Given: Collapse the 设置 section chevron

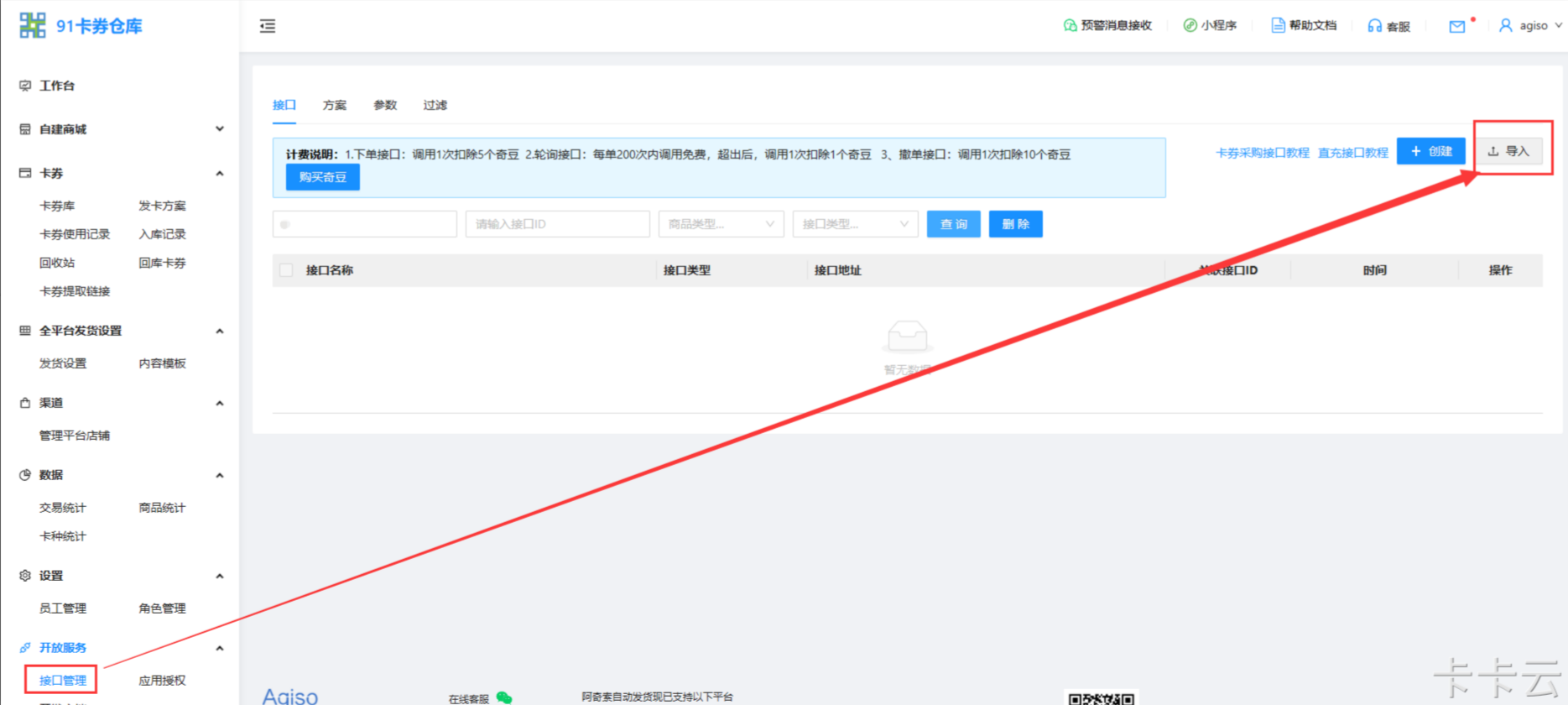Looking at the screenshot, I should tap(220, 576).
